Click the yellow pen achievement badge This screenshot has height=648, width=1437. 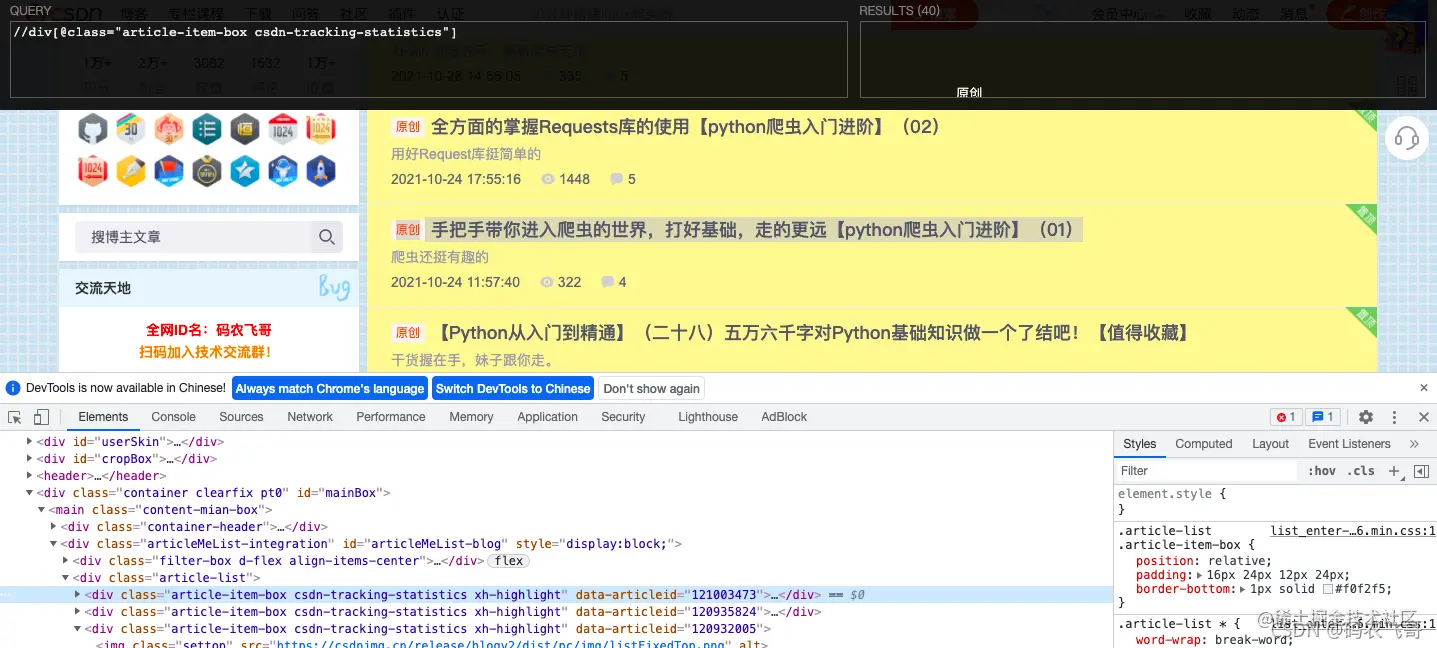pyautogui.click(x=131, y=171)
